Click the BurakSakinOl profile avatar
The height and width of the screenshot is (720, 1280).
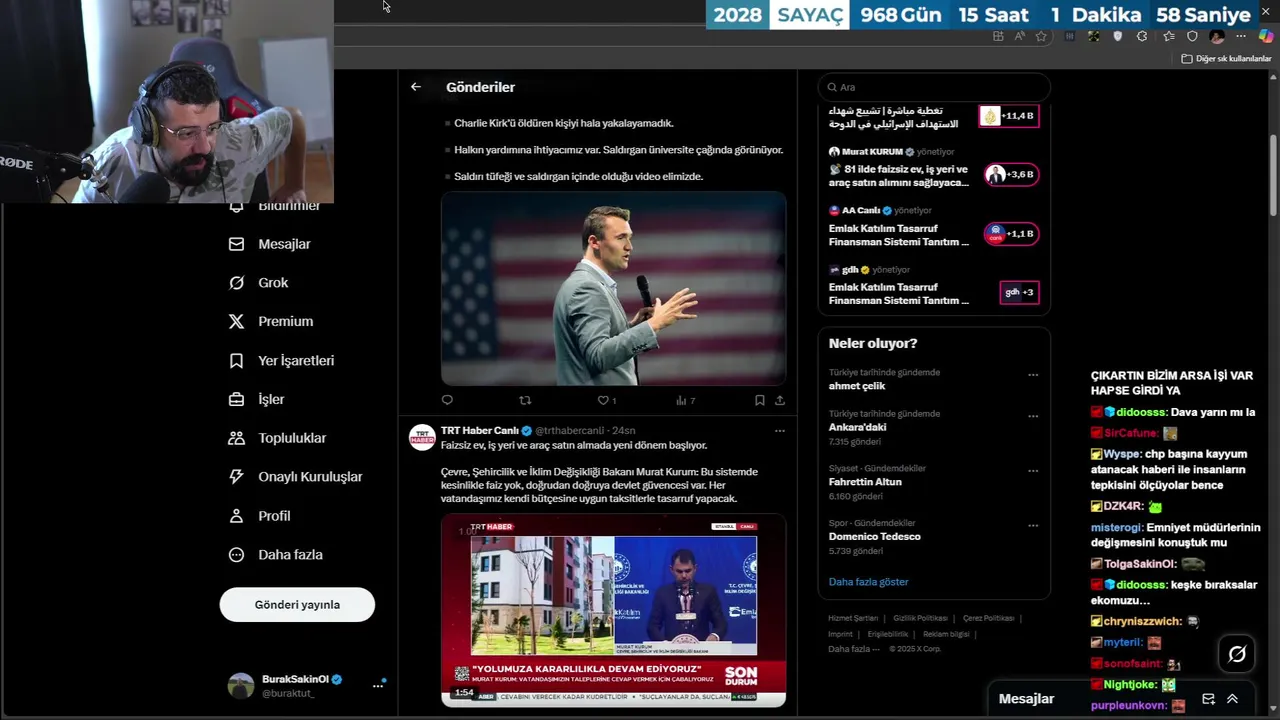(x=241, y=685)
